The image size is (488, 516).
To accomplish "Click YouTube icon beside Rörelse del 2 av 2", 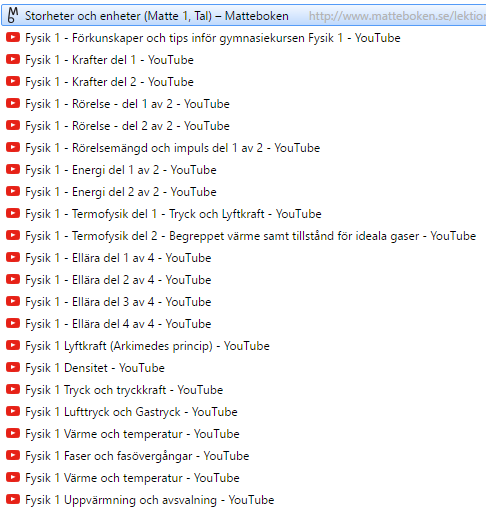I will [x=13, y=125].
